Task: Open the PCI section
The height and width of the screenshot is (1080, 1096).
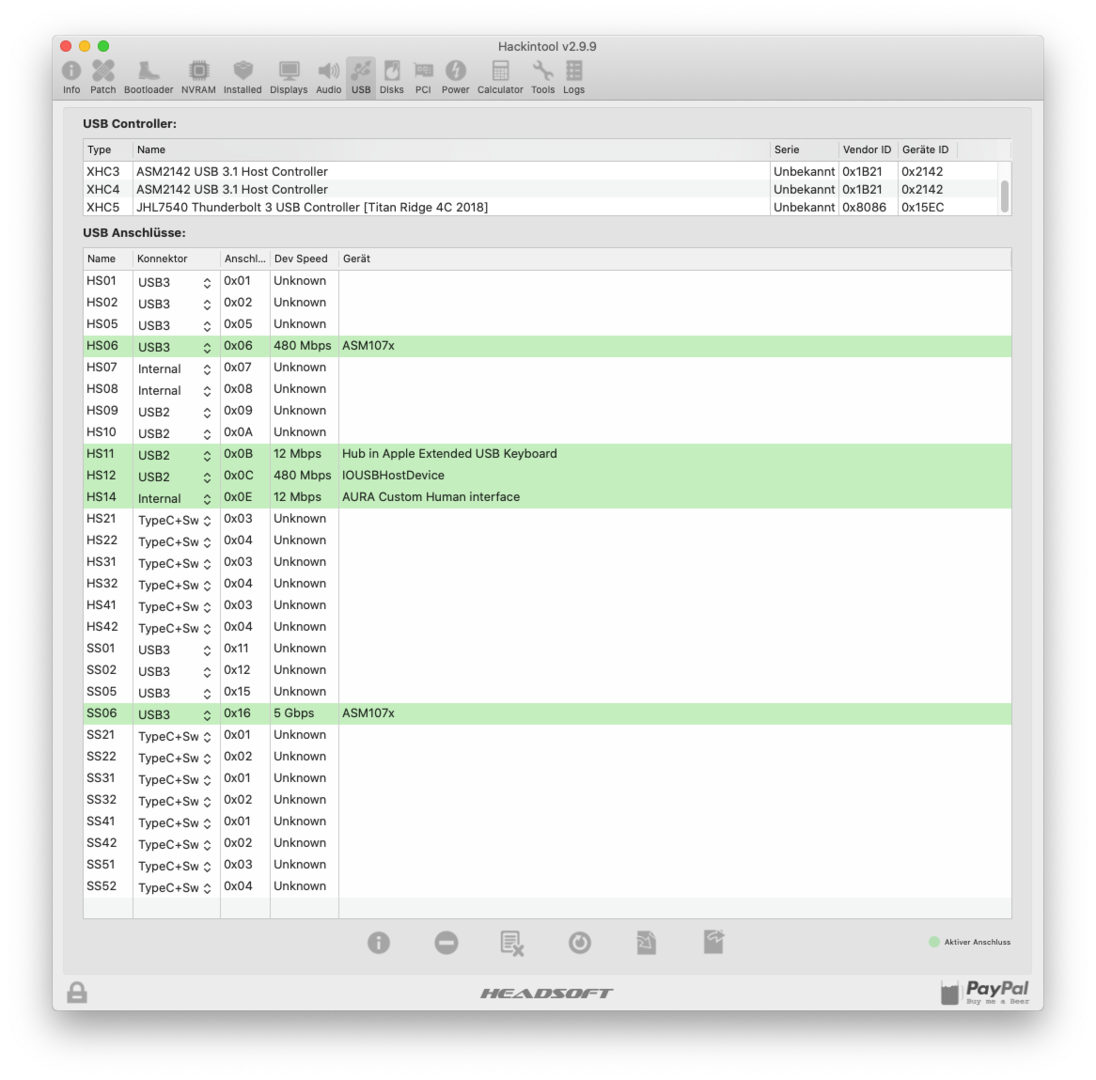Action: [423, 78]
